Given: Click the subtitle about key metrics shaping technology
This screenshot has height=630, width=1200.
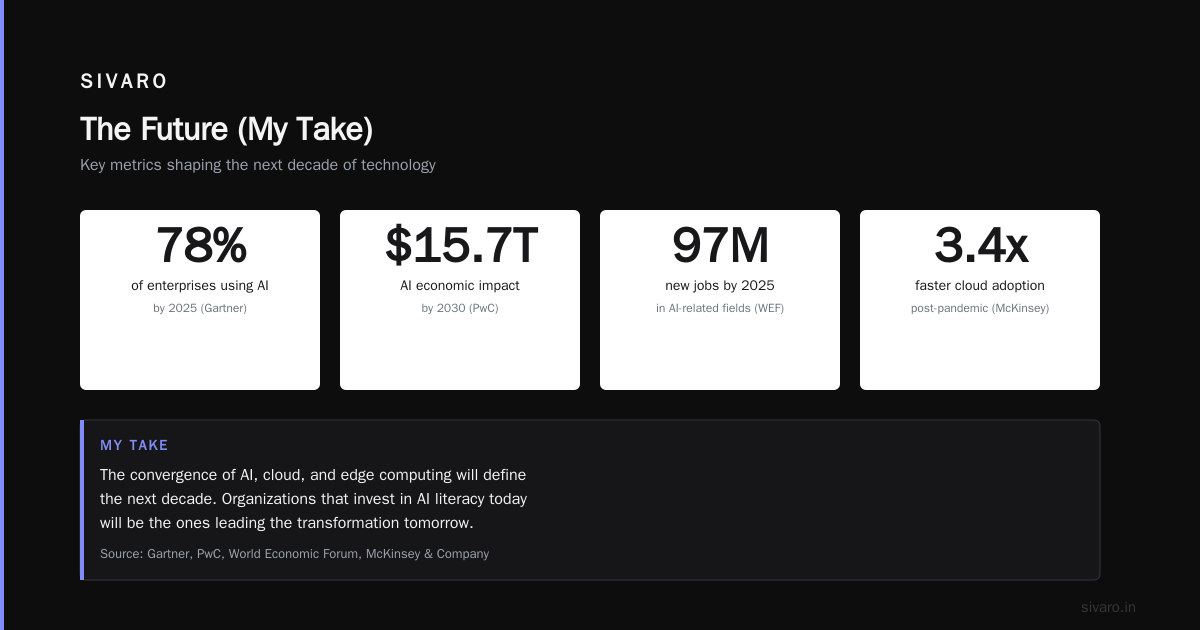Looking at the screenshot, I should (x=258, y=165).
